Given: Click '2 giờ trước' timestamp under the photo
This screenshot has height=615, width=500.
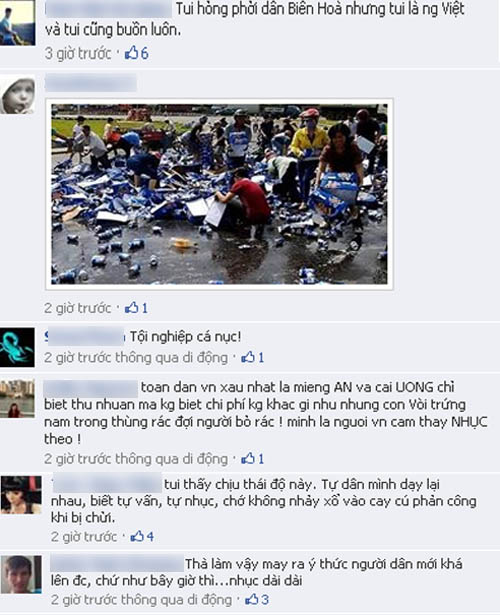Looking at the screenshot, I should tap(78, 308).
